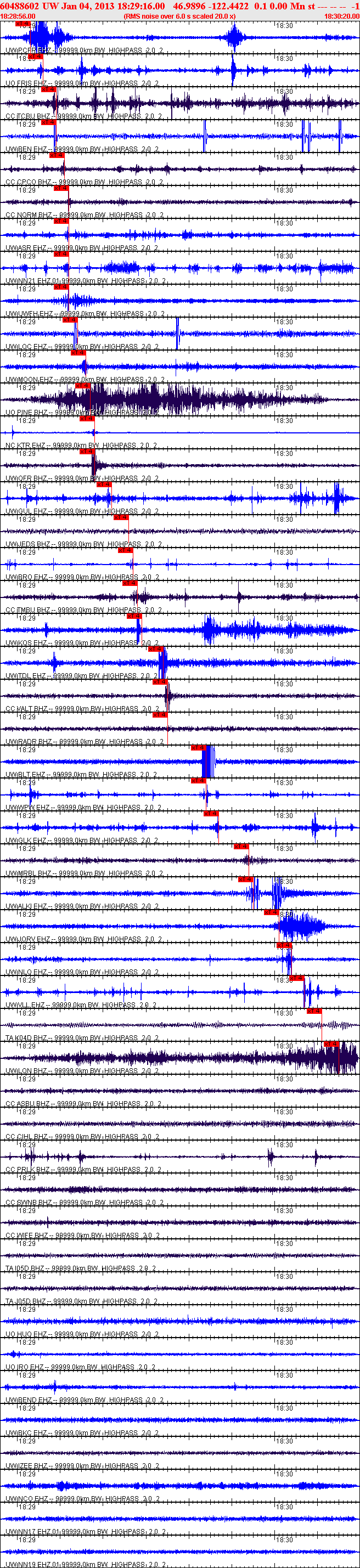Click the 18:30 tick label on the UW ALKI trace
Viewport: 360px width, 1568px height.
tap(284, 882)
